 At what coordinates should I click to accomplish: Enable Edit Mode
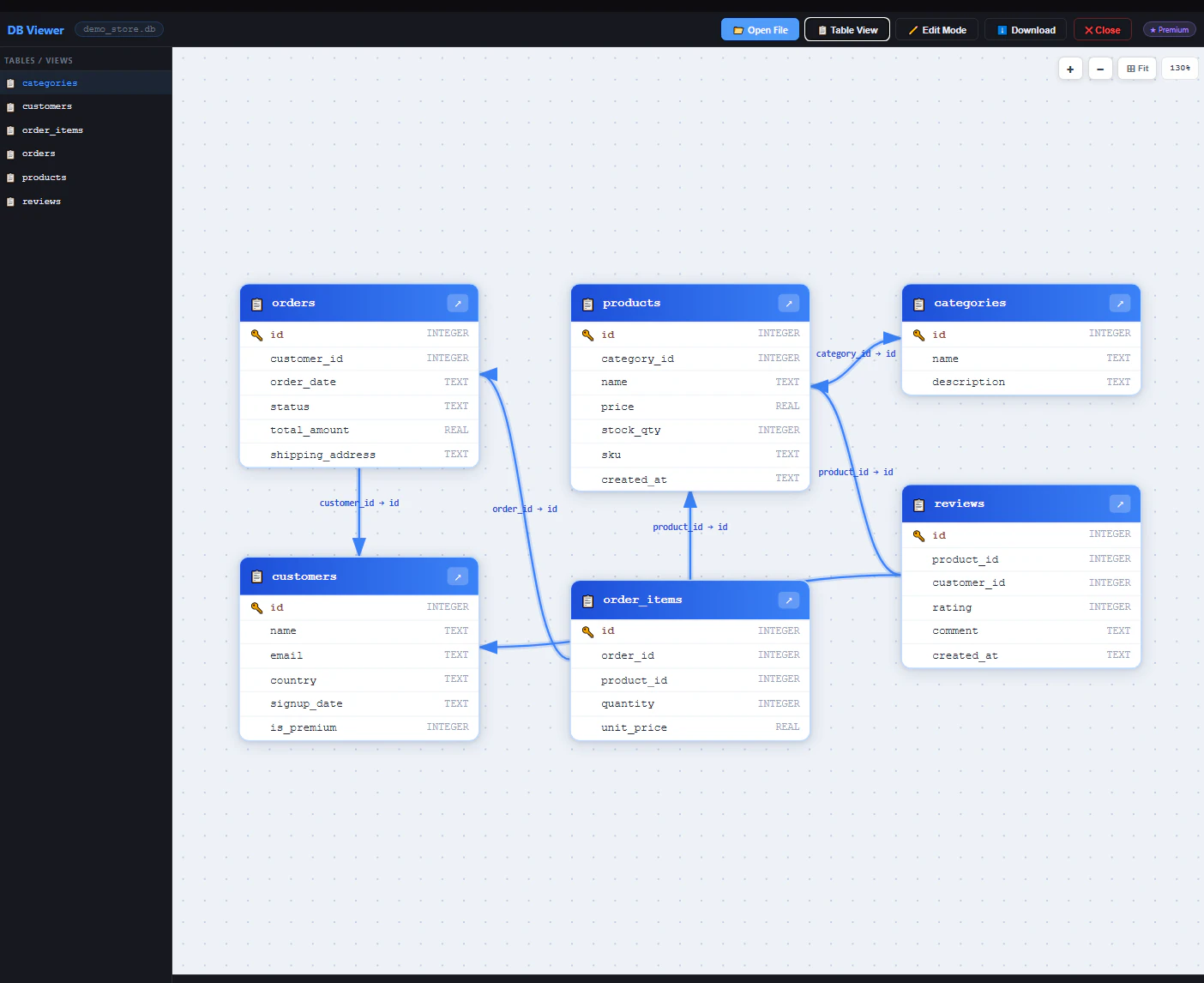click(936, 28)
